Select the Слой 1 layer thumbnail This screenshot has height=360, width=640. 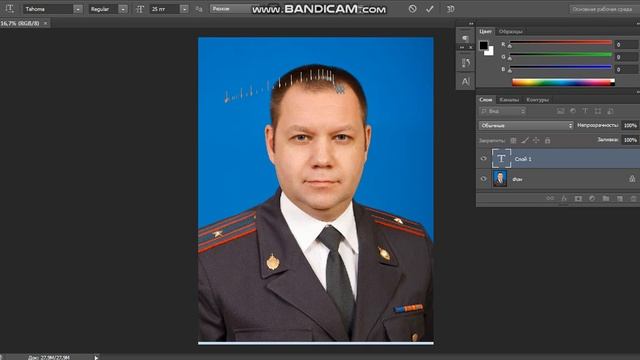[501, 159]
